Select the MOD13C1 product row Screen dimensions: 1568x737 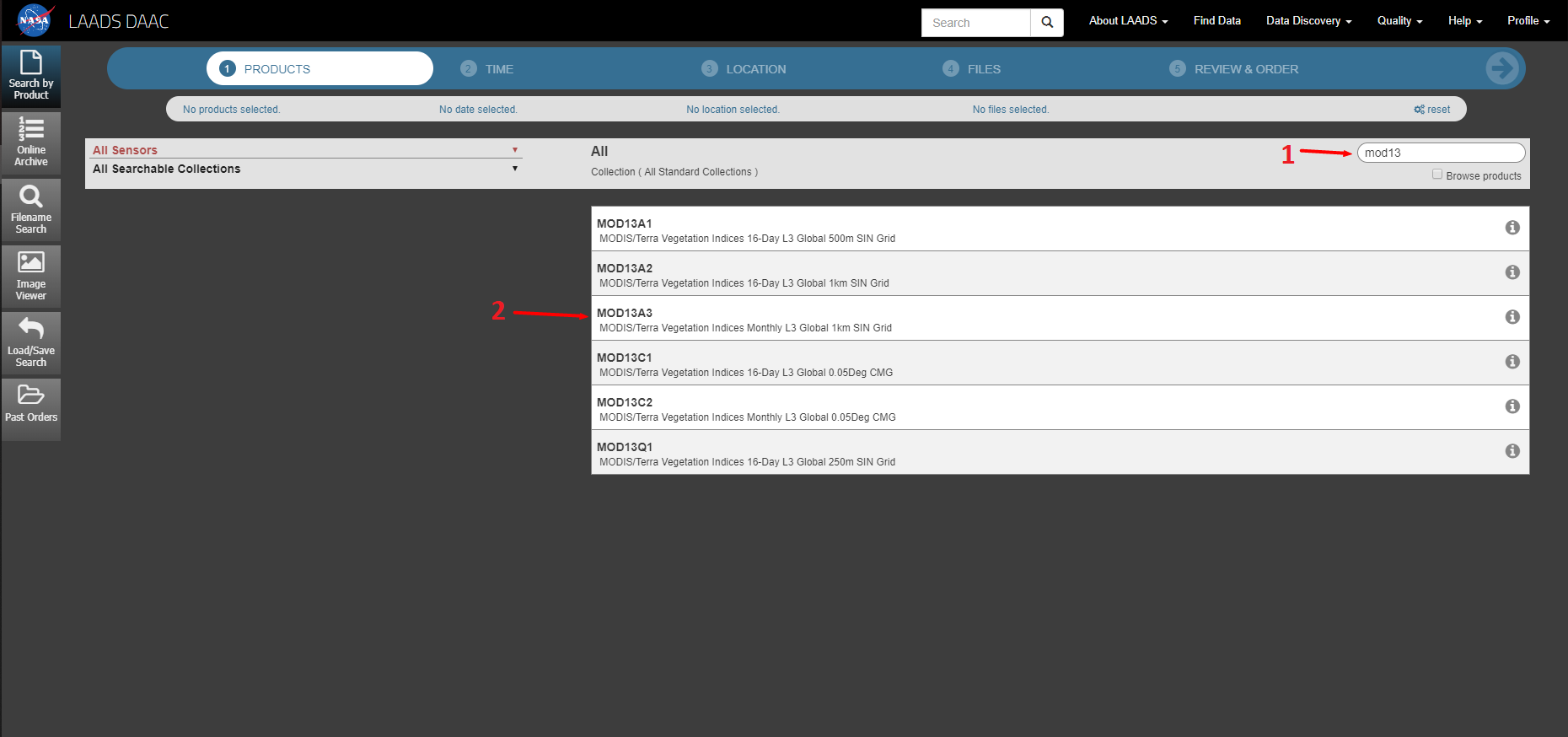tap(1061, 363)
